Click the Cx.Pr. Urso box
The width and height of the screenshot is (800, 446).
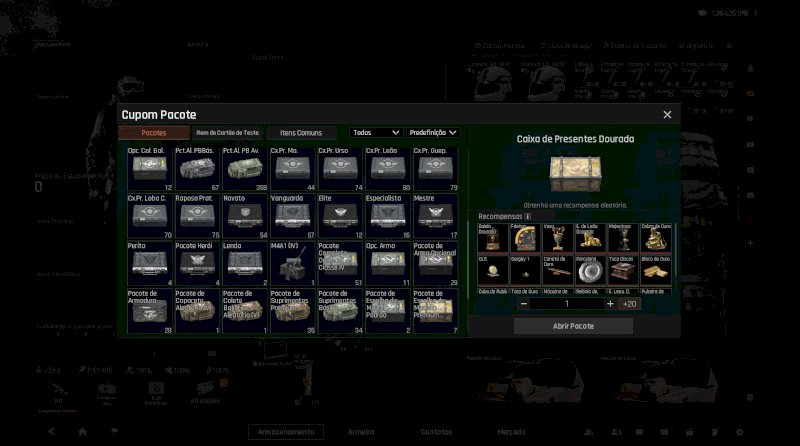tap(340, 169)
